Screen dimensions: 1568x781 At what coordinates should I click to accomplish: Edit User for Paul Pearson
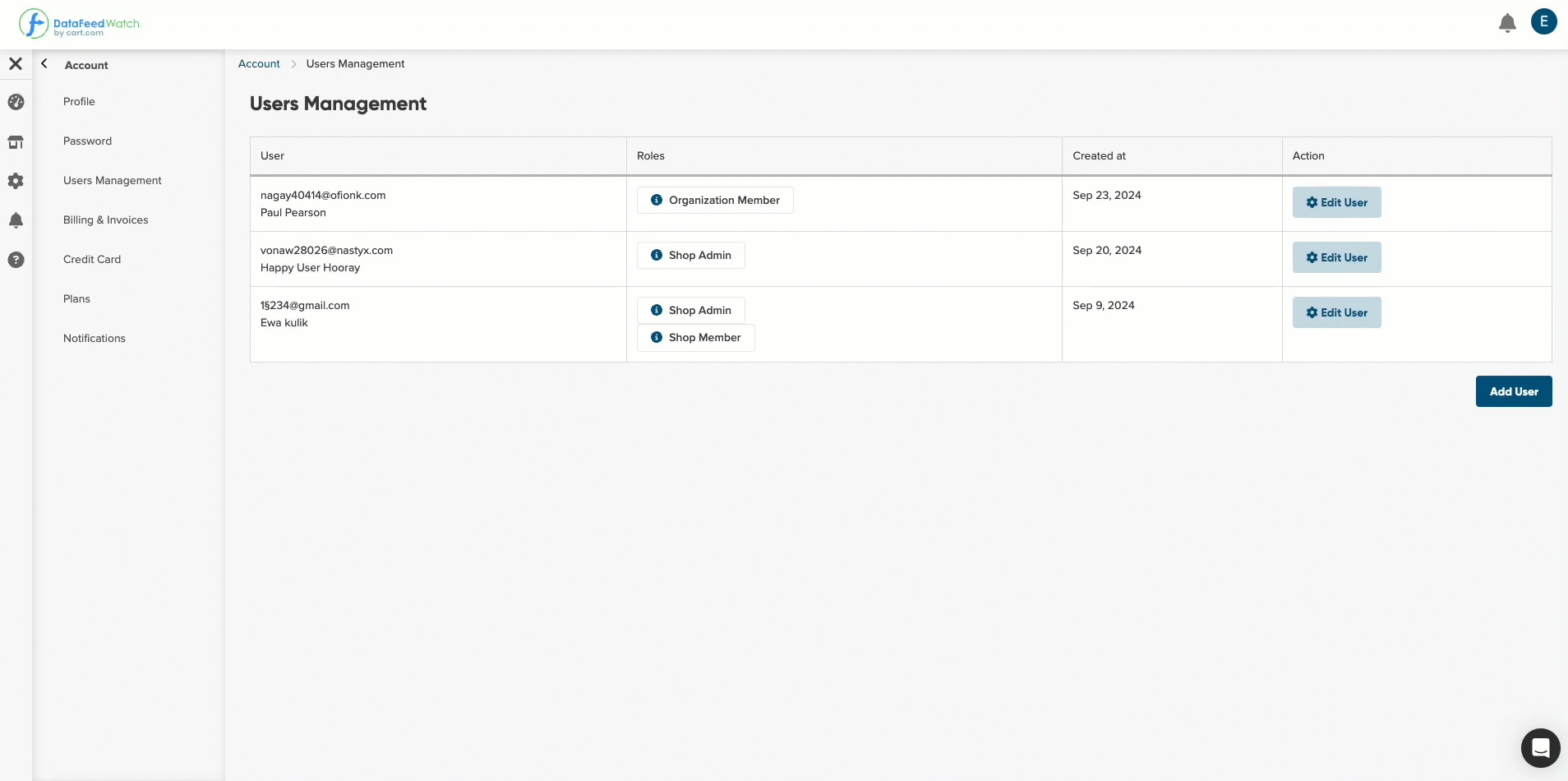click(x=1336, y=202)
